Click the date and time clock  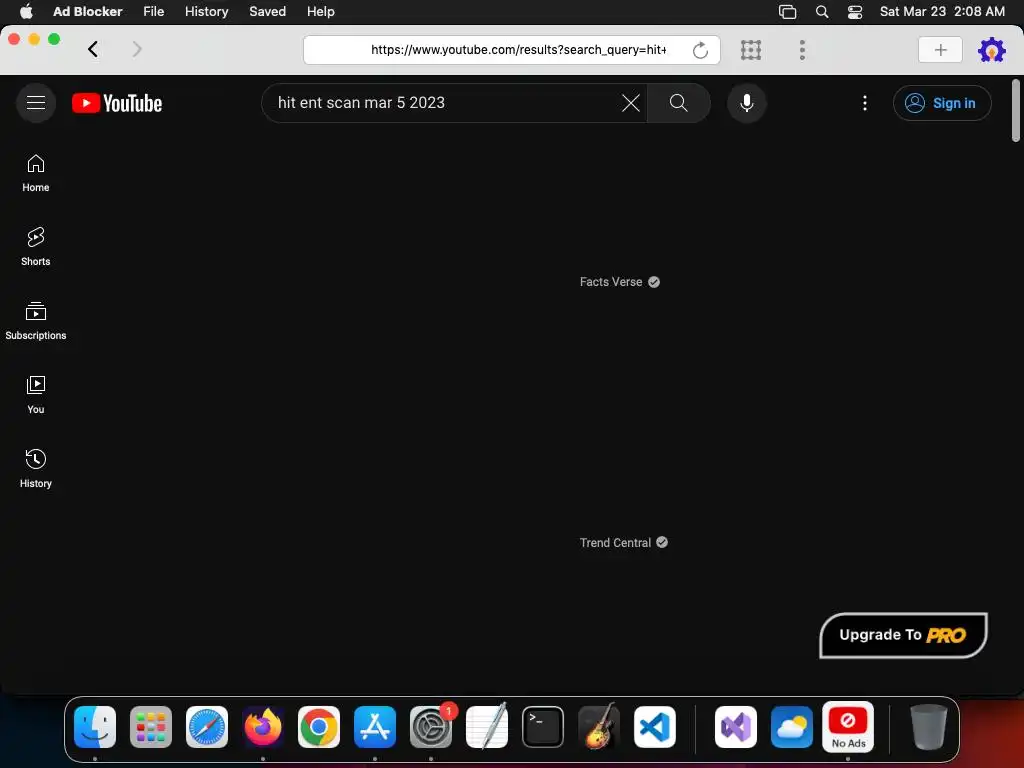942,12
